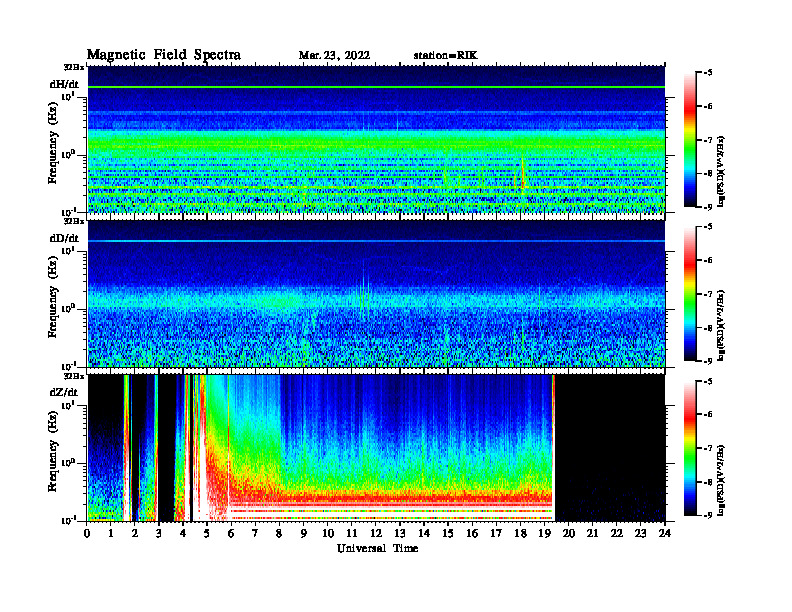The height and width of the screenshot is (612, 792).
Task: Click inside the dD/dt spectrogram plot
Action: point(376,294)
